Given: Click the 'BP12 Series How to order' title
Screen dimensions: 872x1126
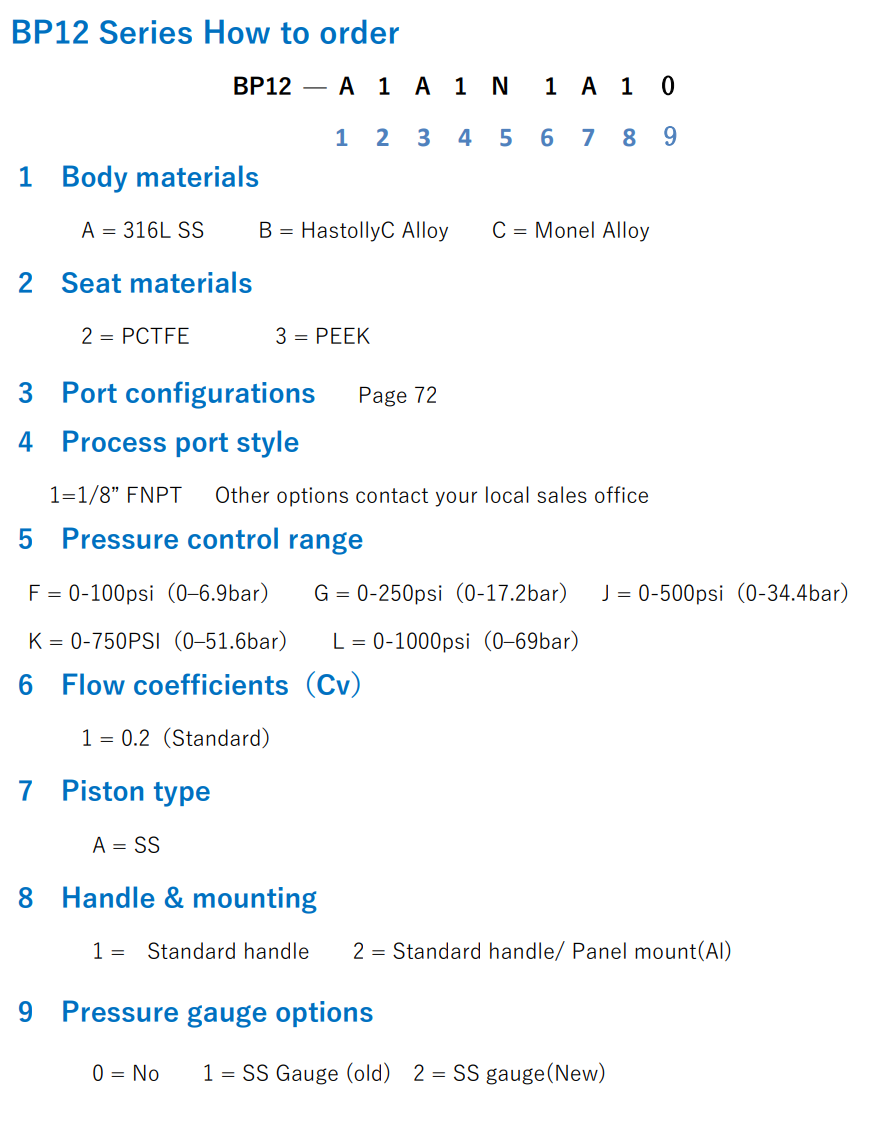Looking at the screenshot, I should [x=205, y=33].
